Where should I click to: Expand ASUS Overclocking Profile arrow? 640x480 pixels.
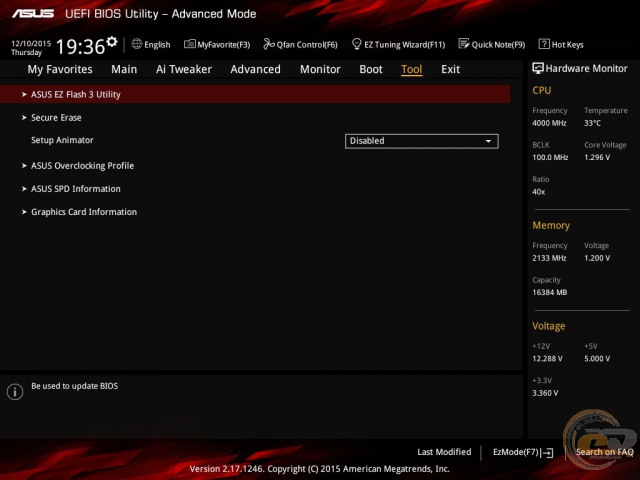24,166
